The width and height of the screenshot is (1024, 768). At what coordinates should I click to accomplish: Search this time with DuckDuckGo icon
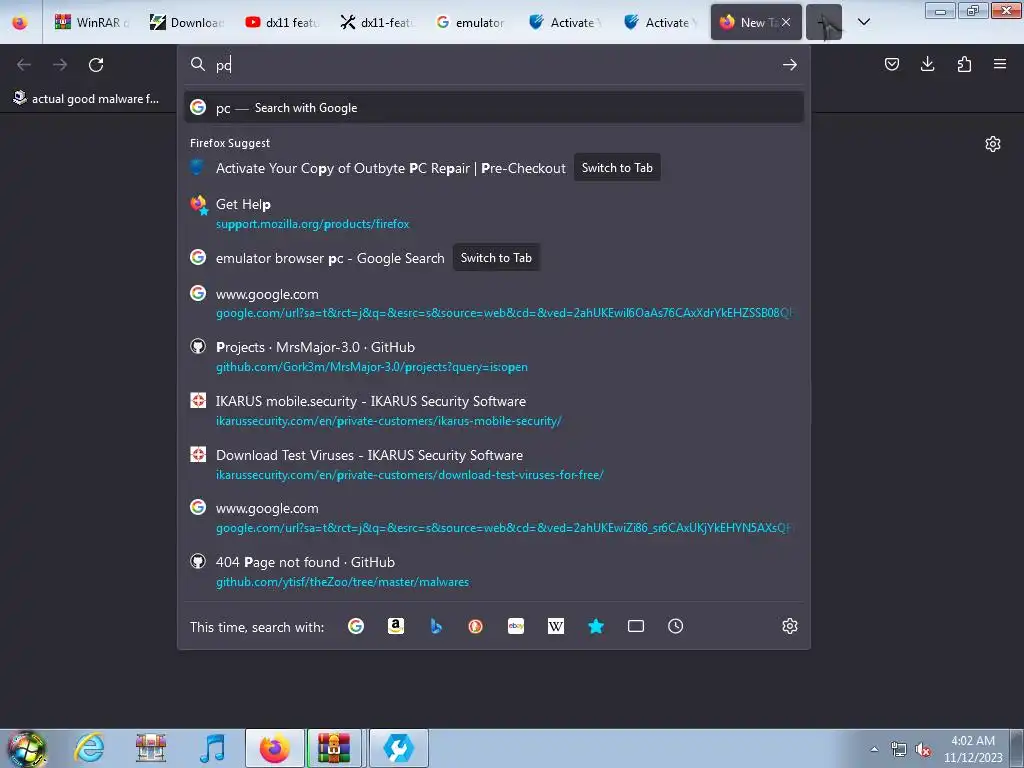[475, 626]
